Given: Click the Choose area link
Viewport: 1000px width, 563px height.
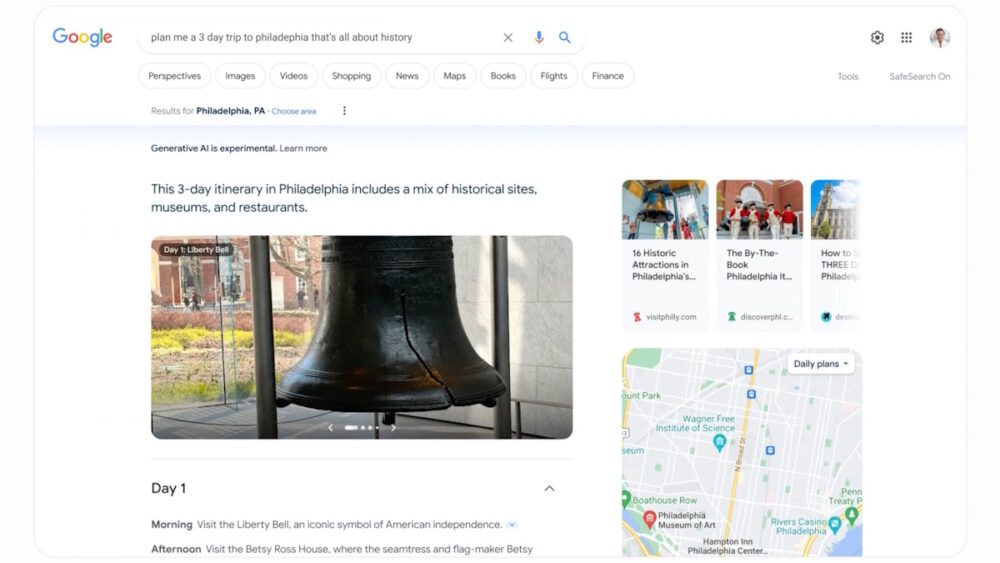Looking at the screenshot, I should (x=294, y=111).
